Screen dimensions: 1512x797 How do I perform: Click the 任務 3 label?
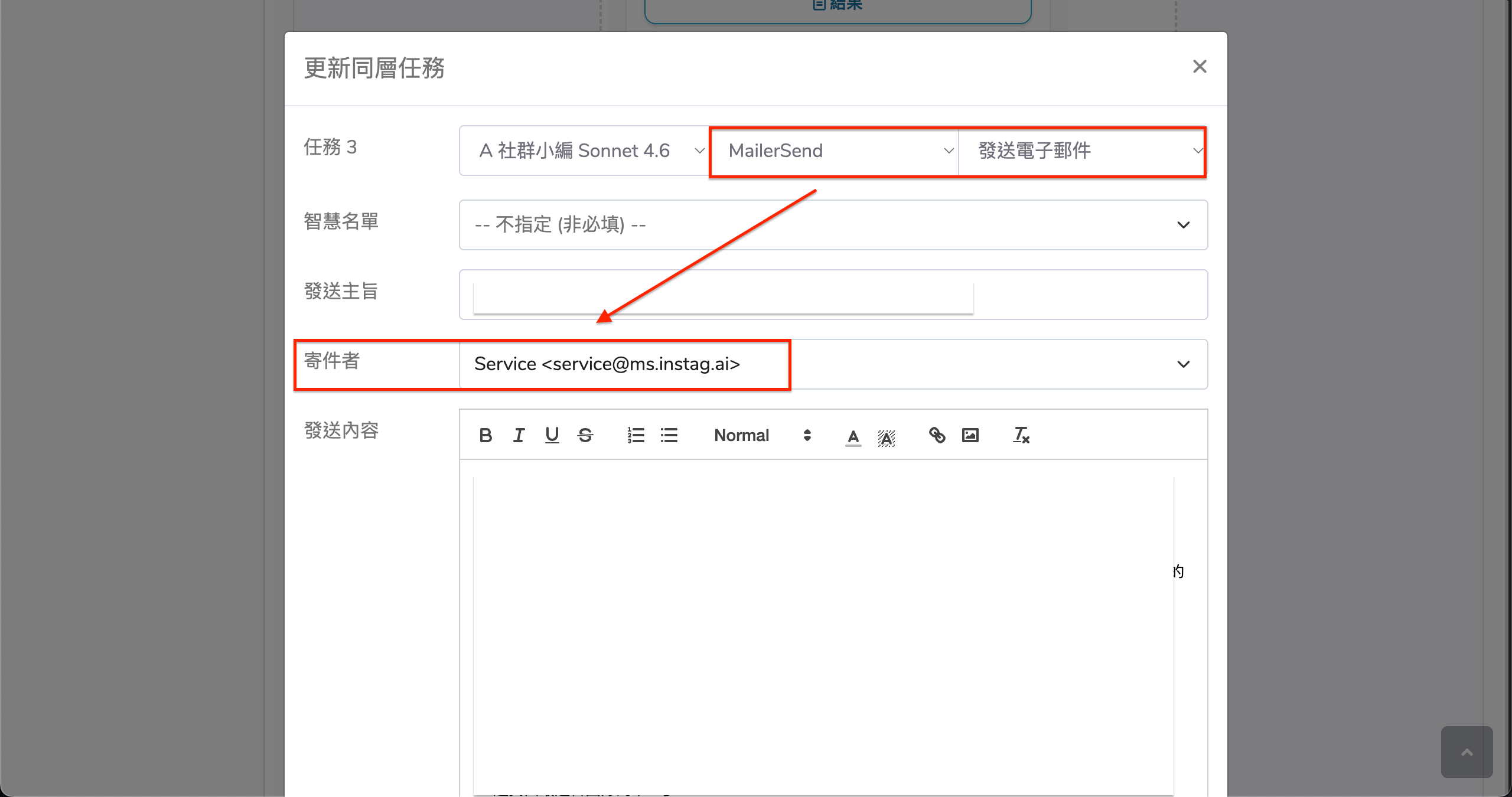pos(331,147)
